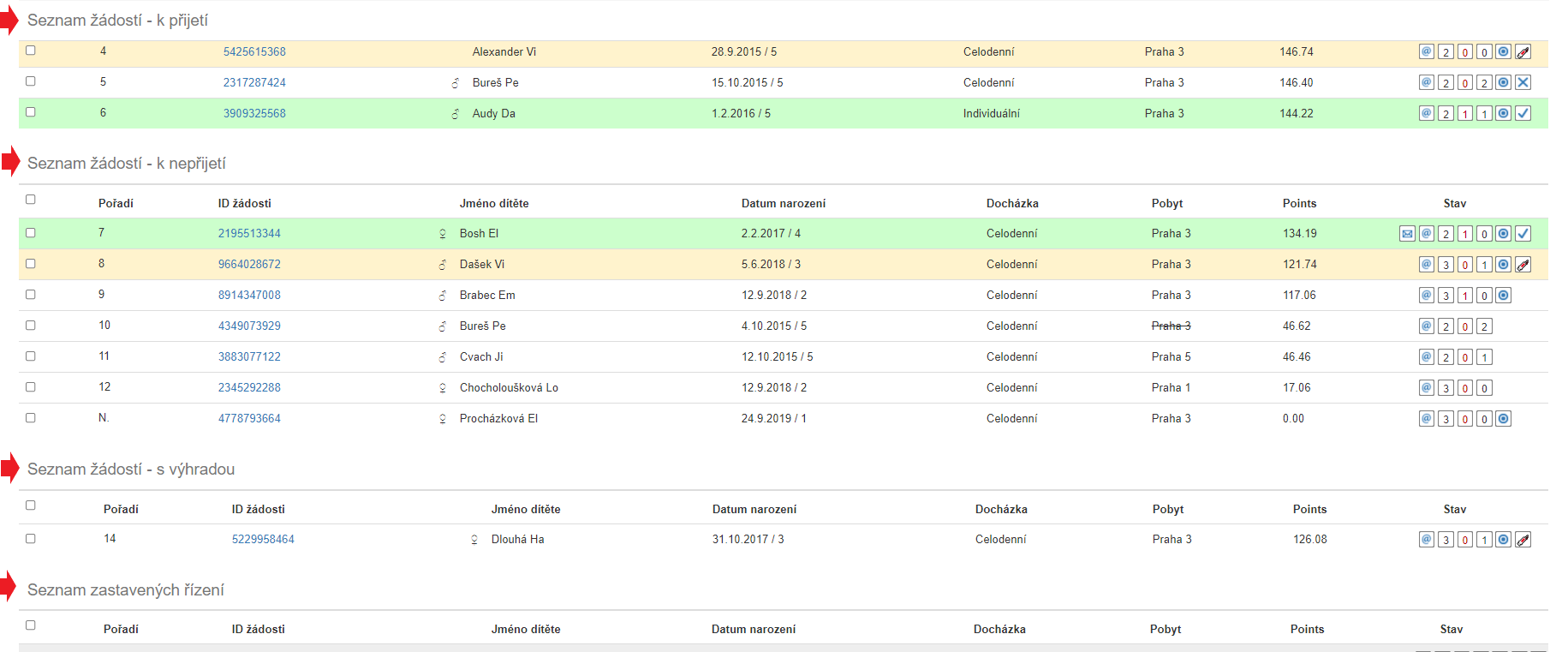
Task: Click the target circle icon for Audy Da
Action: (1504, 113)
